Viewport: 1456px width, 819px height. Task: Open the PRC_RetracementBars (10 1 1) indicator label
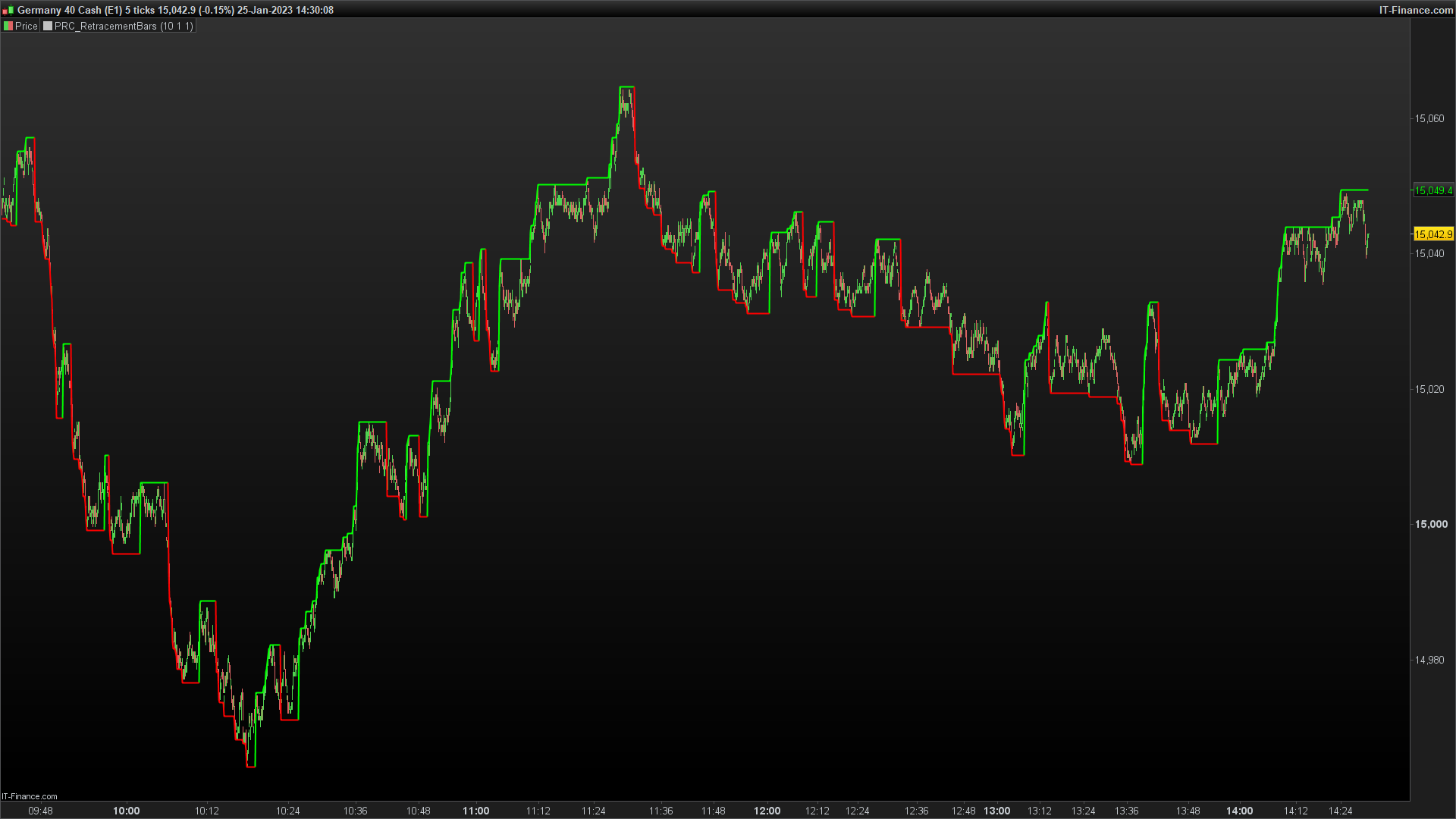point(124,26)
